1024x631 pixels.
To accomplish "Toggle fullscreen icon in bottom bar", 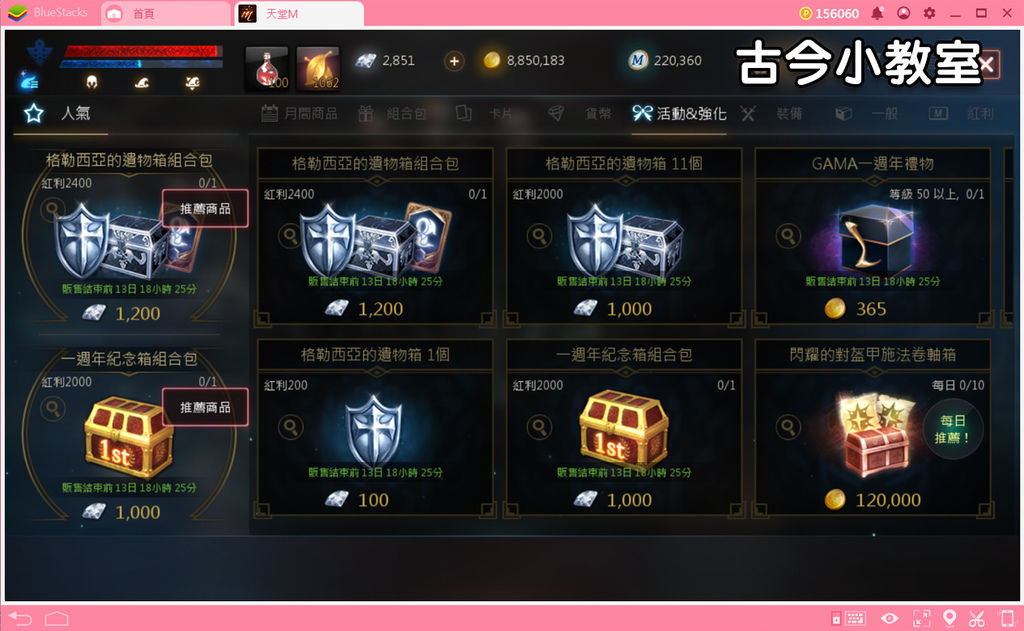I will coord(921,618).
